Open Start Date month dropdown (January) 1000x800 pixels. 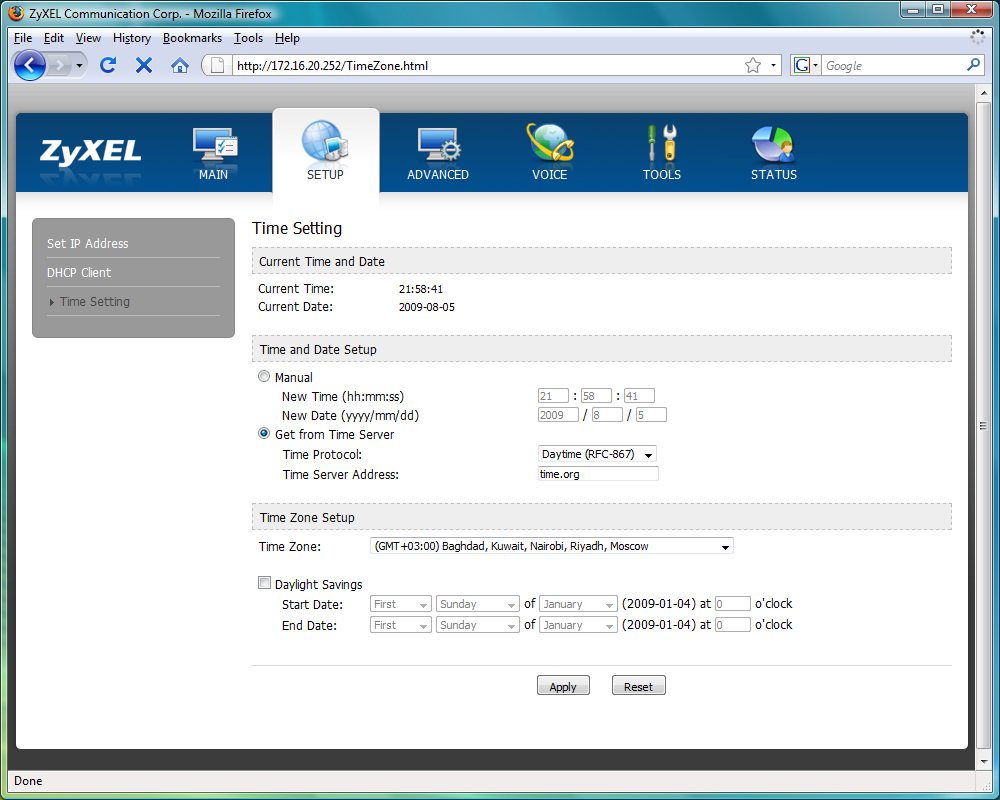(578, 604)
